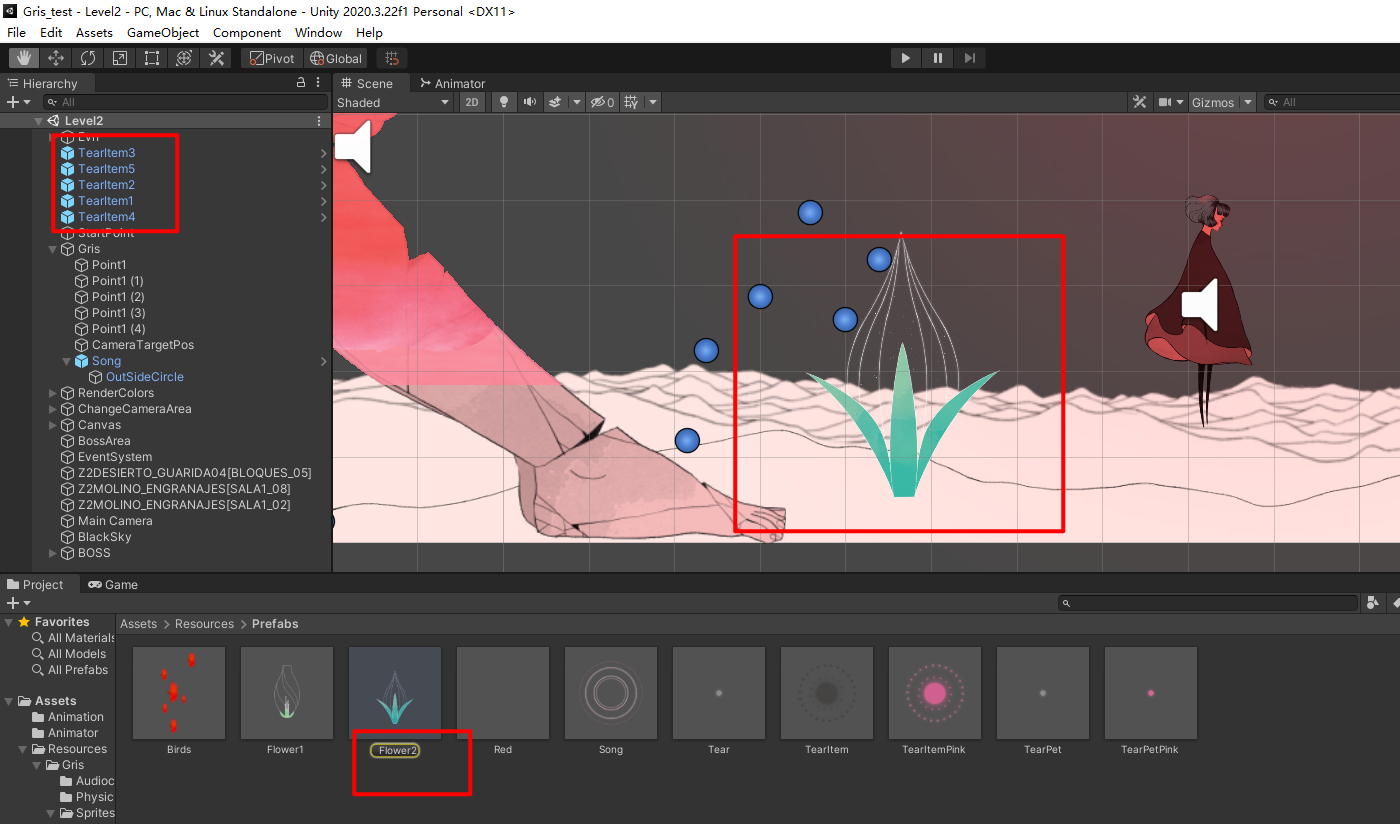Click the Step frame button
Image resolution: width=1400 pixels, height=824 pixels.
click(969, 58)
